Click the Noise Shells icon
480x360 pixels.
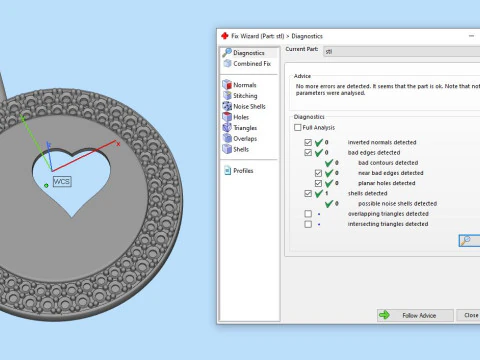[227, 106]
